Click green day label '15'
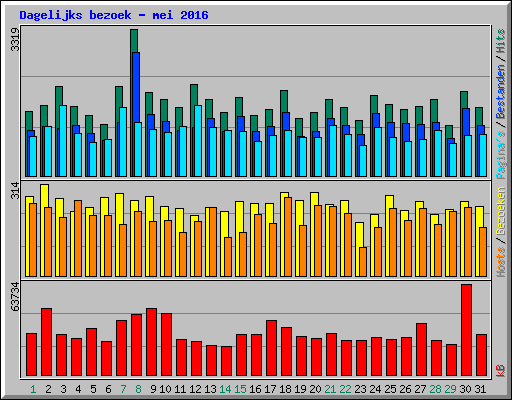Screen dimensions: 512x400 tap(240, 389)
